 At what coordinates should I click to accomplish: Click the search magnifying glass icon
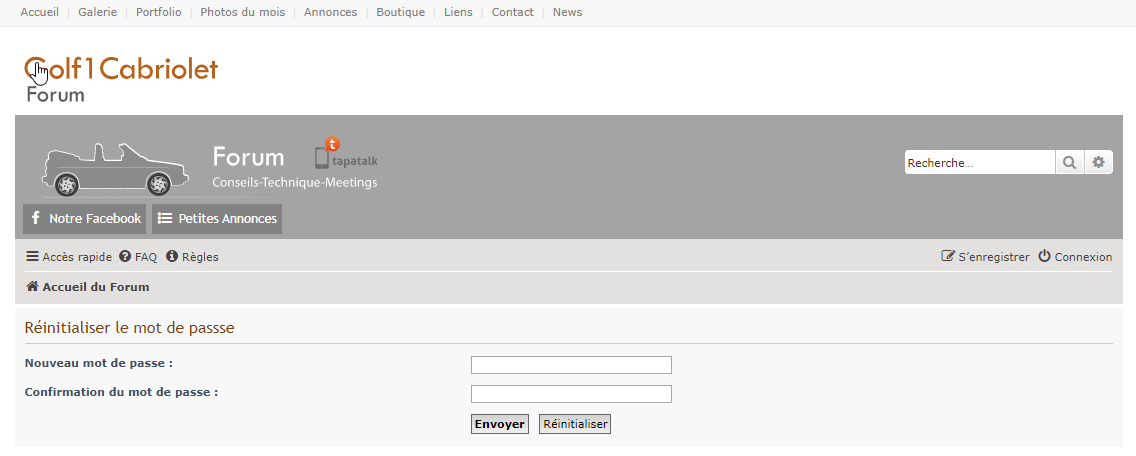1069,162
